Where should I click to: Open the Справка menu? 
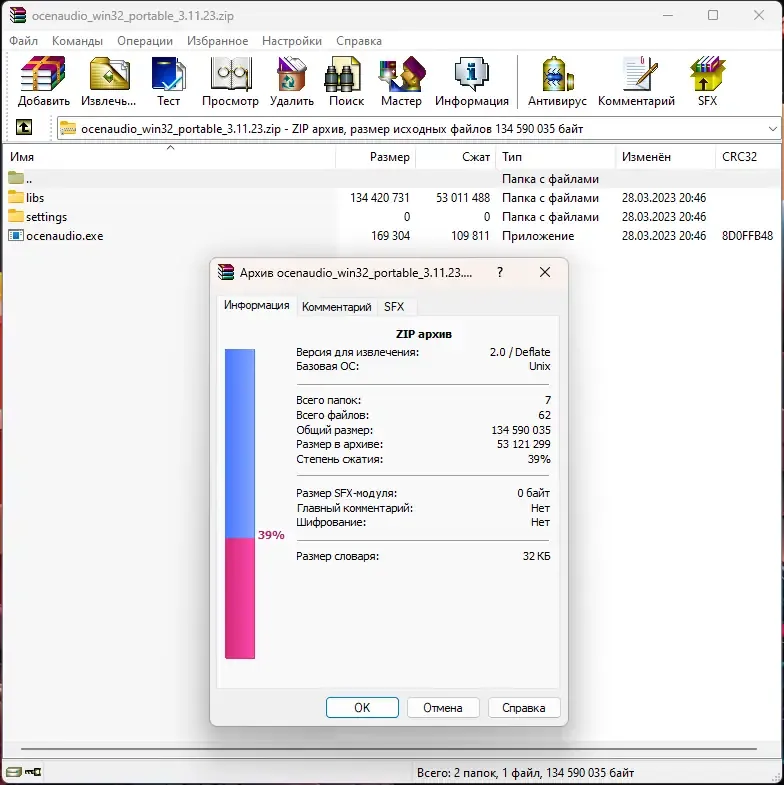358,41
